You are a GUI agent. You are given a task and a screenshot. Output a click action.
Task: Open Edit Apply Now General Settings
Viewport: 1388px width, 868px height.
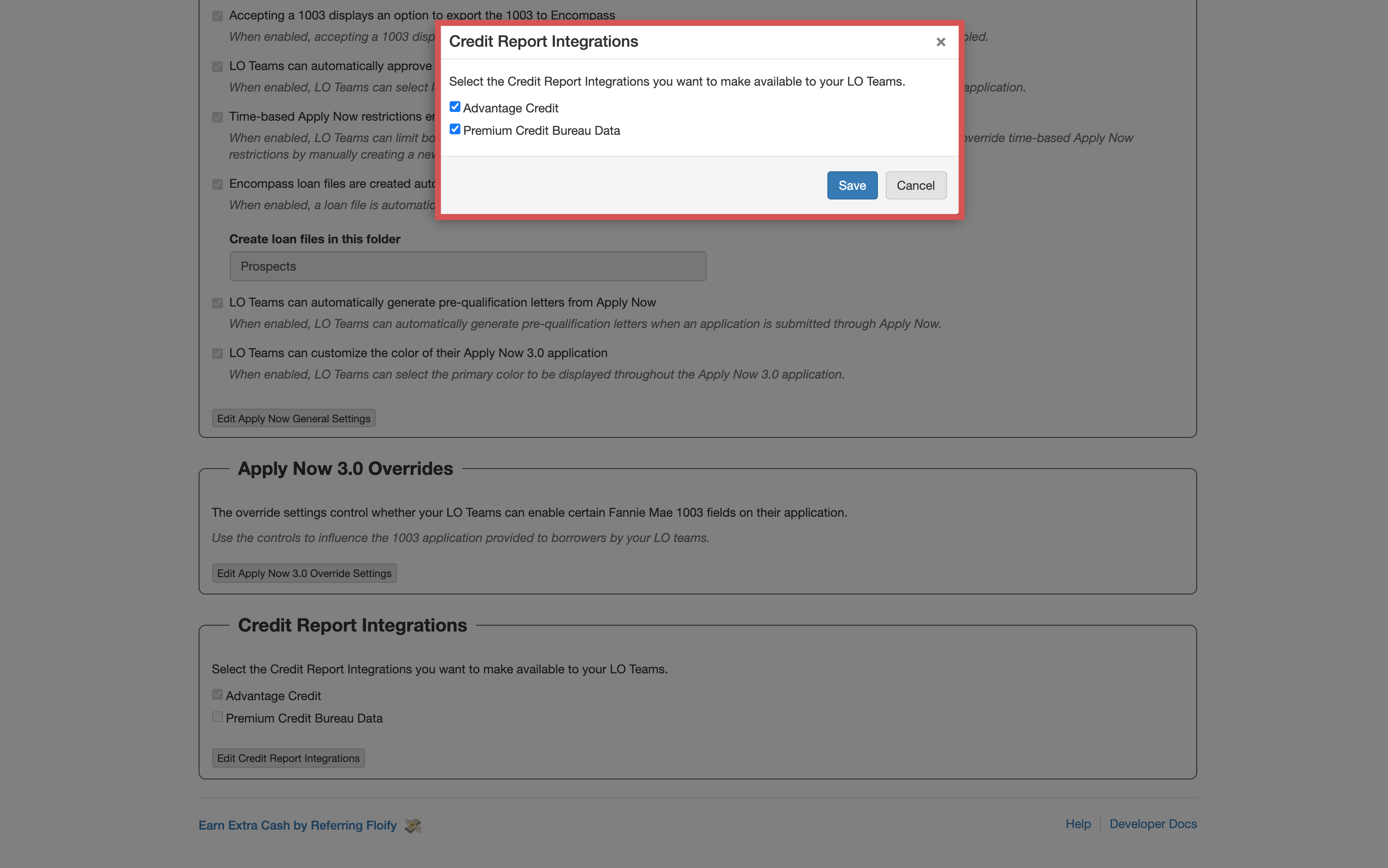pos(293,418)
